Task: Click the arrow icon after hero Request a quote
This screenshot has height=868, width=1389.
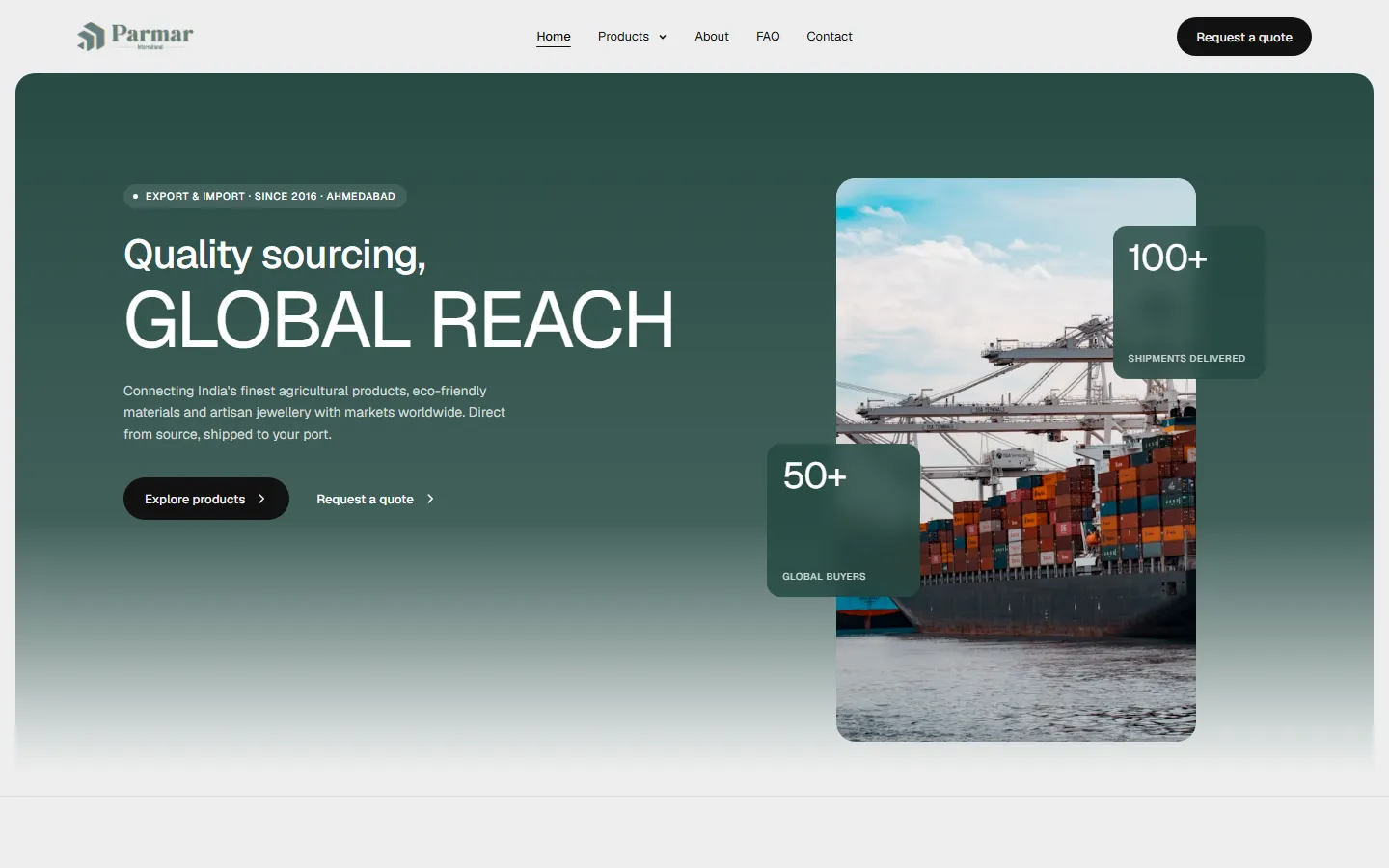Action: pos(430,499)
